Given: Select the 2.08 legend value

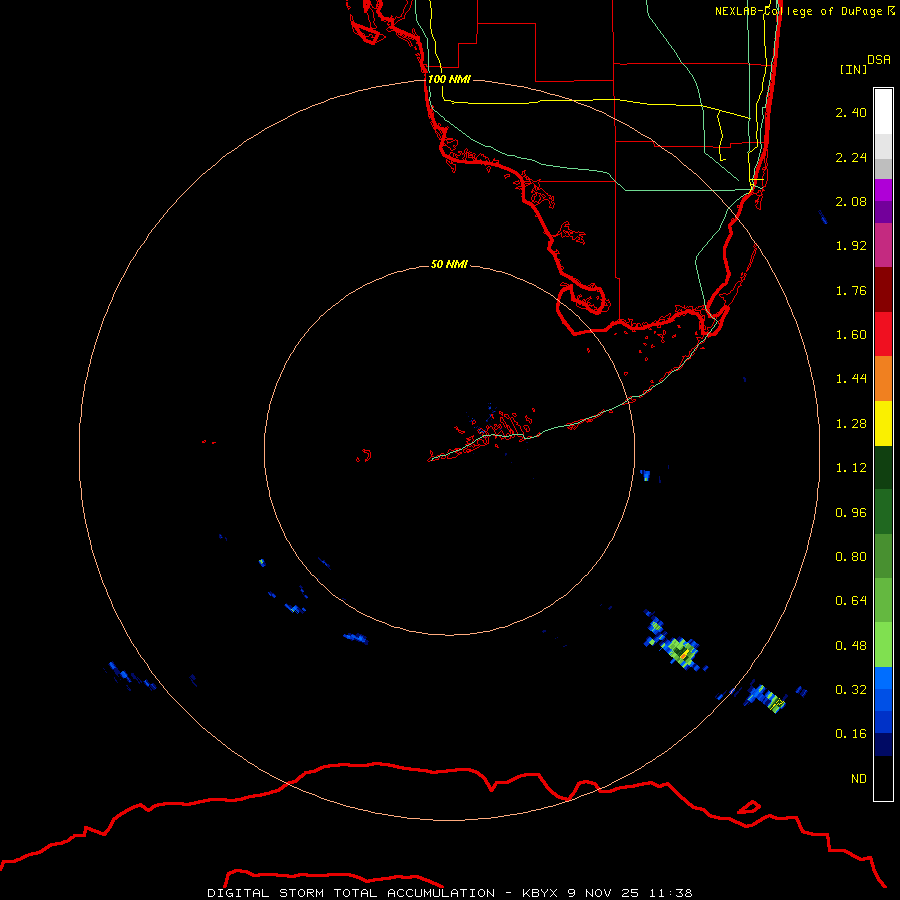Looking at the screenshot, I should click(x=851, y=201).
